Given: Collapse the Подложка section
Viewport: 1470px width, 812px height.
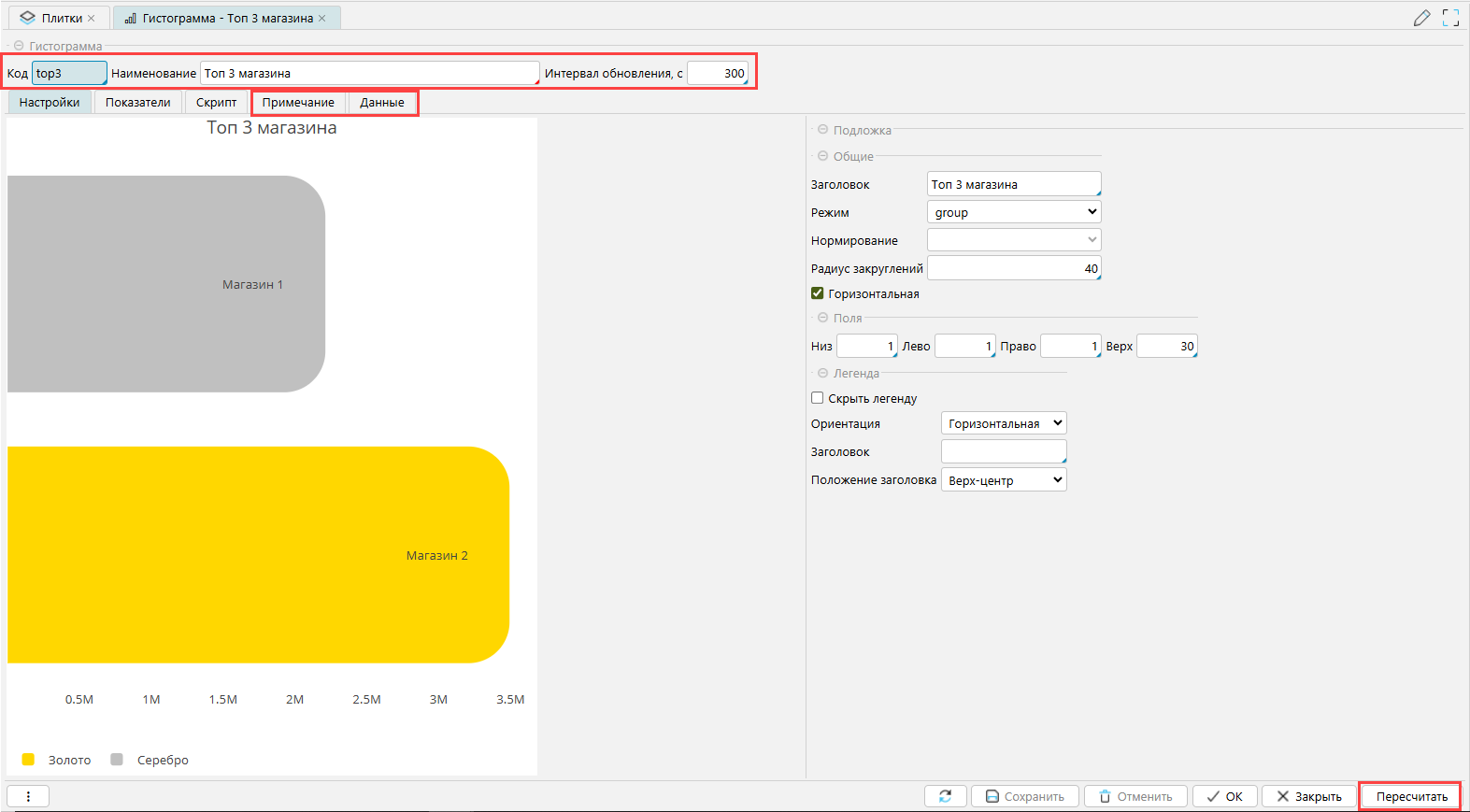Looking at the screenshot, I should [823, 130].
